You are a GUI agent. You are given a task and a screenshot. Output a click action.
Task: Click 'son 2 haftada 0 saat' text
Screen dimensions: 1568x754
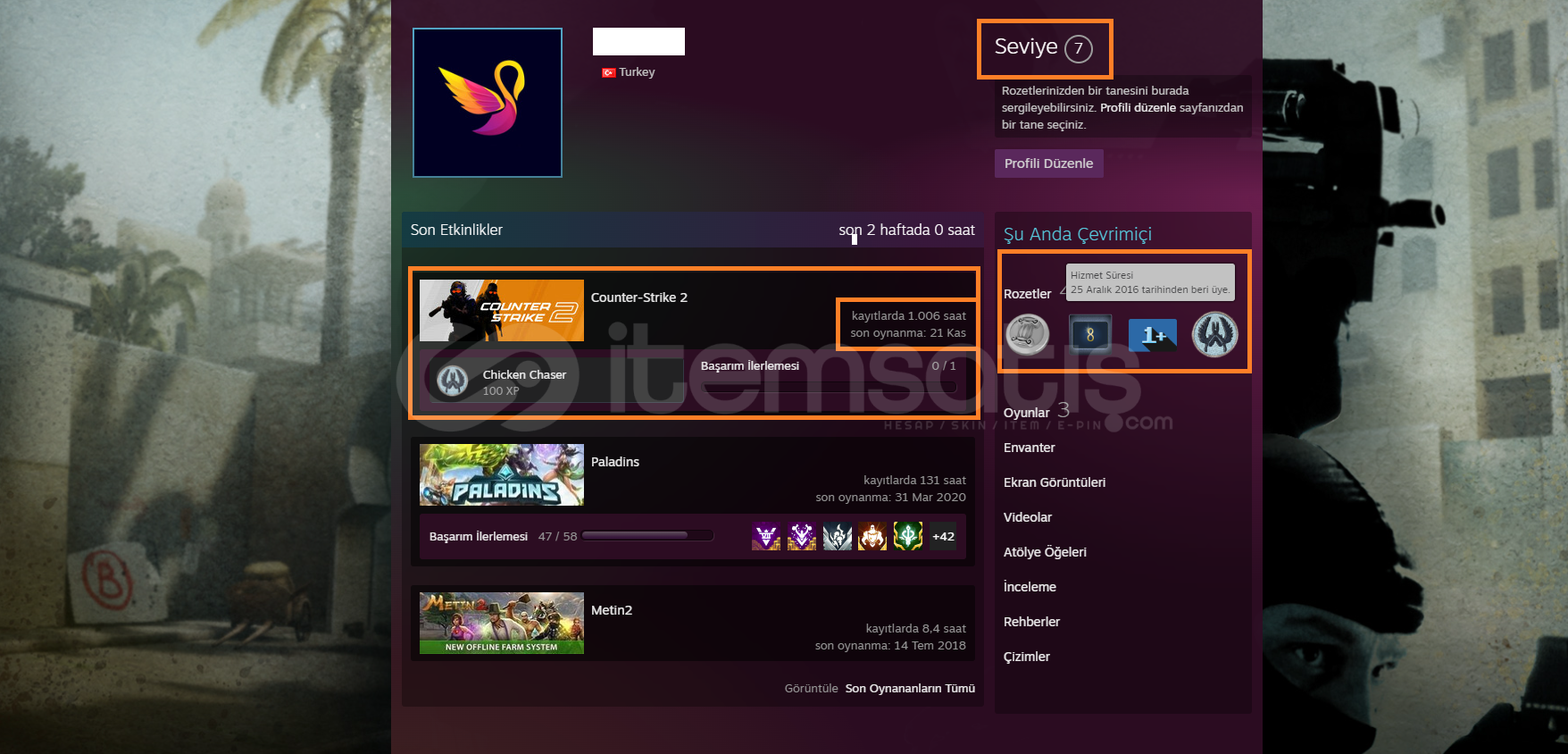tap(907, 230)
